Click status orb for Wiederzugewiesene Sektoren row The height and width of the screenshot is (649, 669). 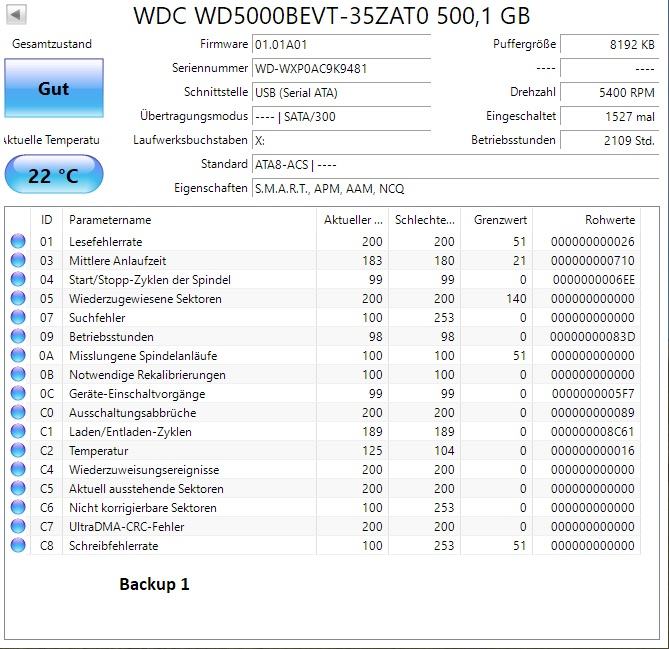tap(18, 298)
